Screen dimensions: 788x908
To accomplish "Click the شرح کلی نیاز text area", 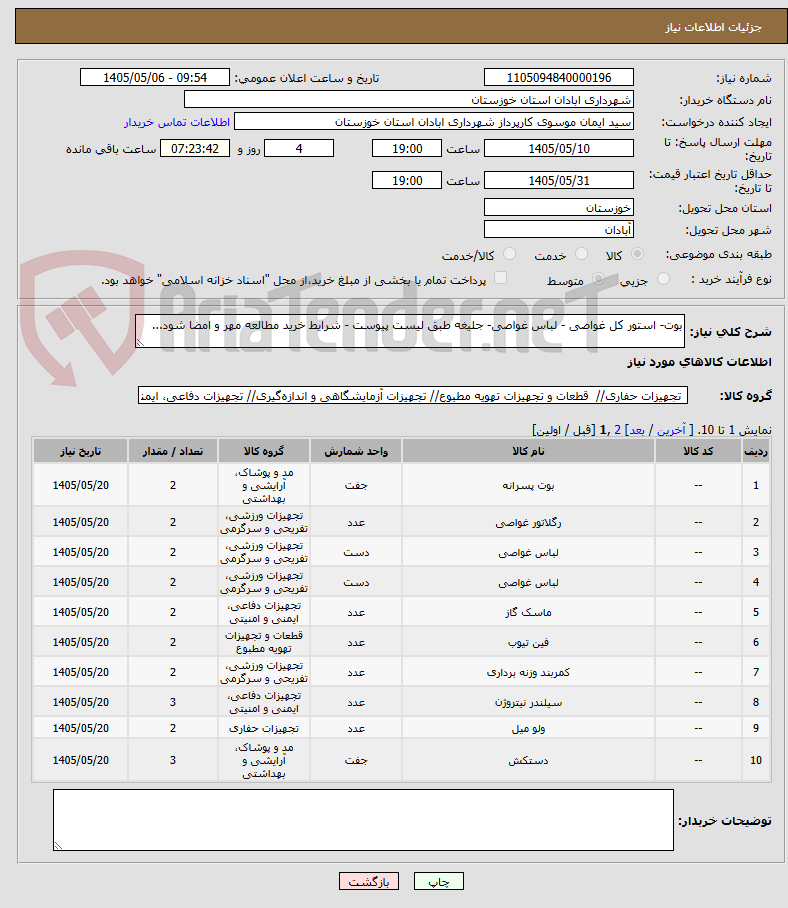I will click(x=410, y=331).
